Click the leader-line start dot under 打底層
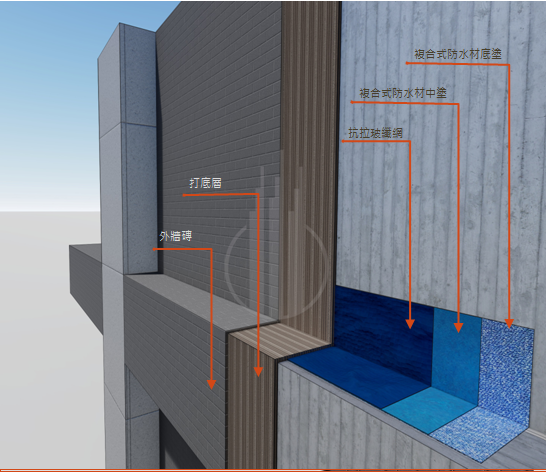The width and height of the screenshot is (546, 472). point(184,195)
